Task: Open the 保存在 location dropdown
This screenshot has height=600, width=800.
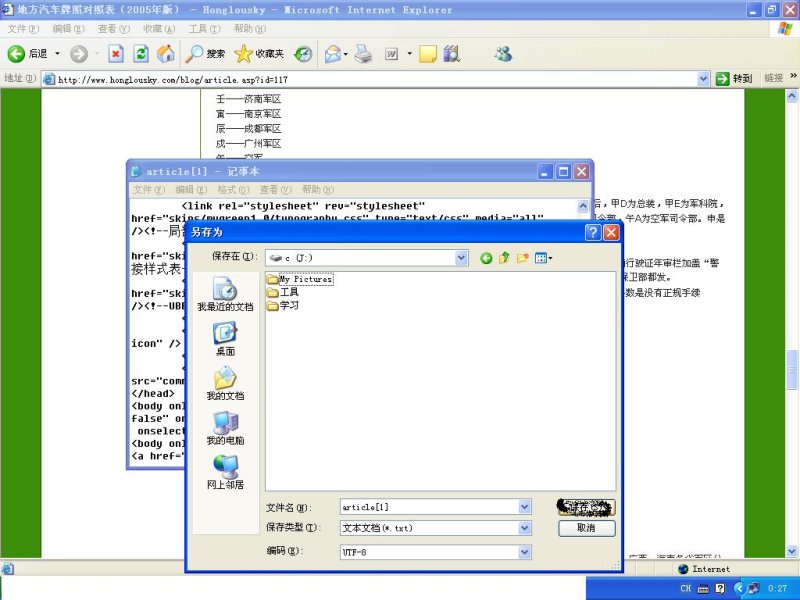Action: (461, 257)
